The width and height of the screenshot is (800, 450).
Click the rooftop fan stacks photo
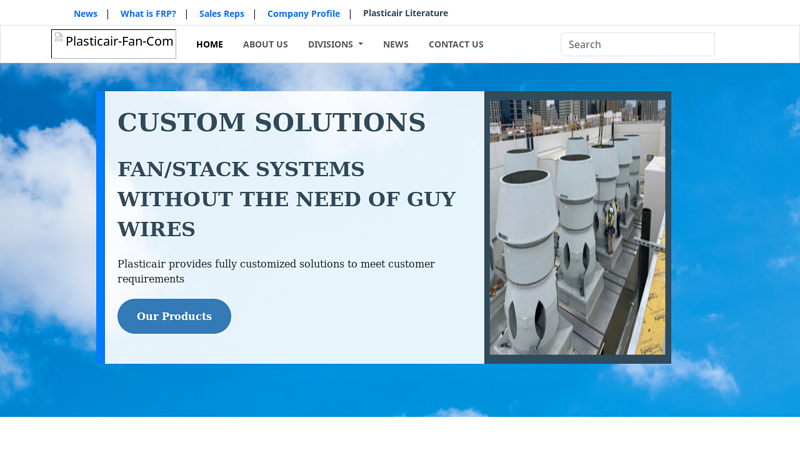click(x=578, y=228)
